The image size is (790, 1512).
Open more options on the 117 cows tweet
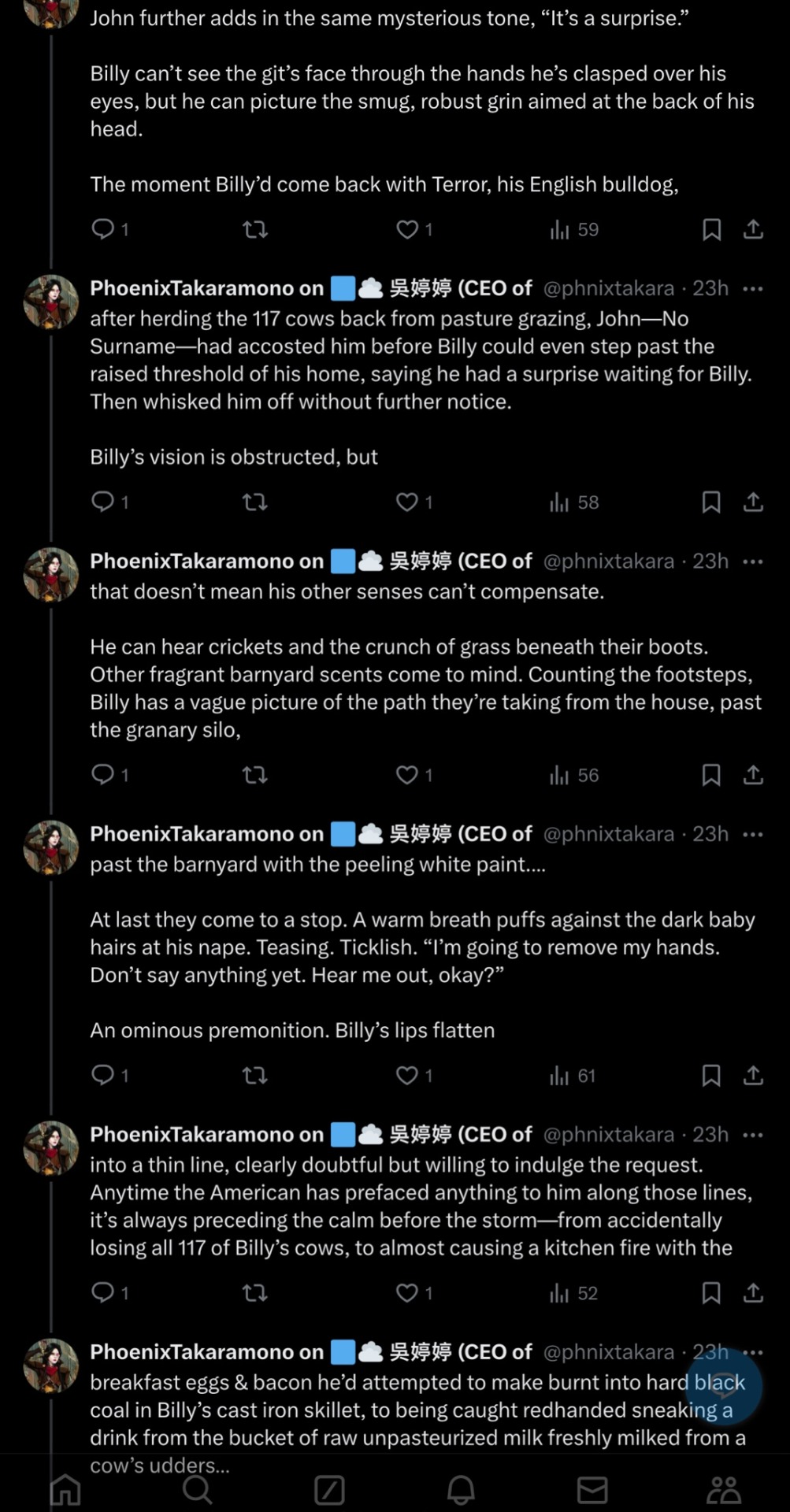click(x=753, y=289)
